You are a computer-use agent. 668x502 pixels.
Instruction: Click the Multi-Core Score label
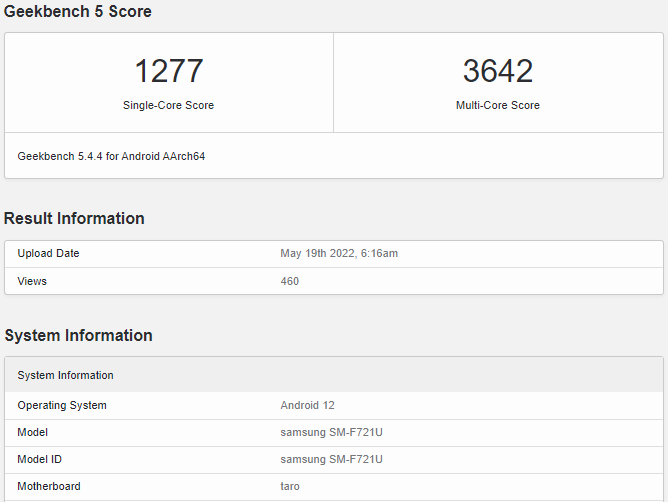[497, 105]
